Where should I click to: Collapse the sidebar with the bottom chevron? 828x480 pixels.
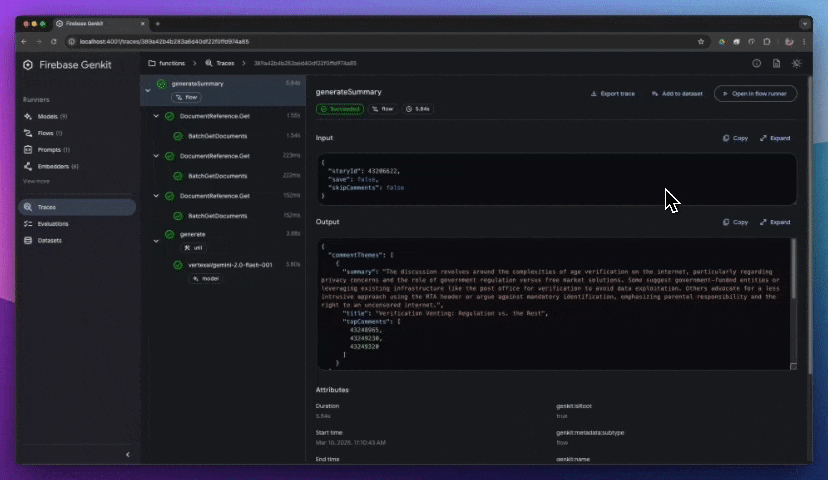tap(127, 455)
